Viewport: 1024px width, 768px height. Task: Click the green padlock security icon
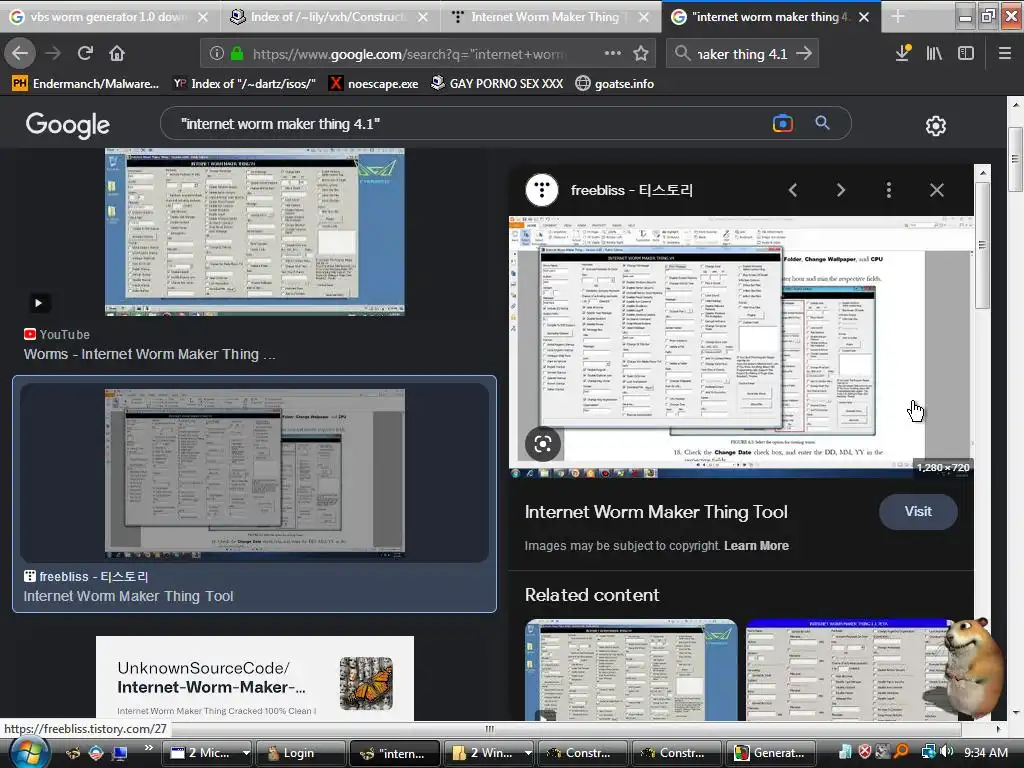[237, 54]
